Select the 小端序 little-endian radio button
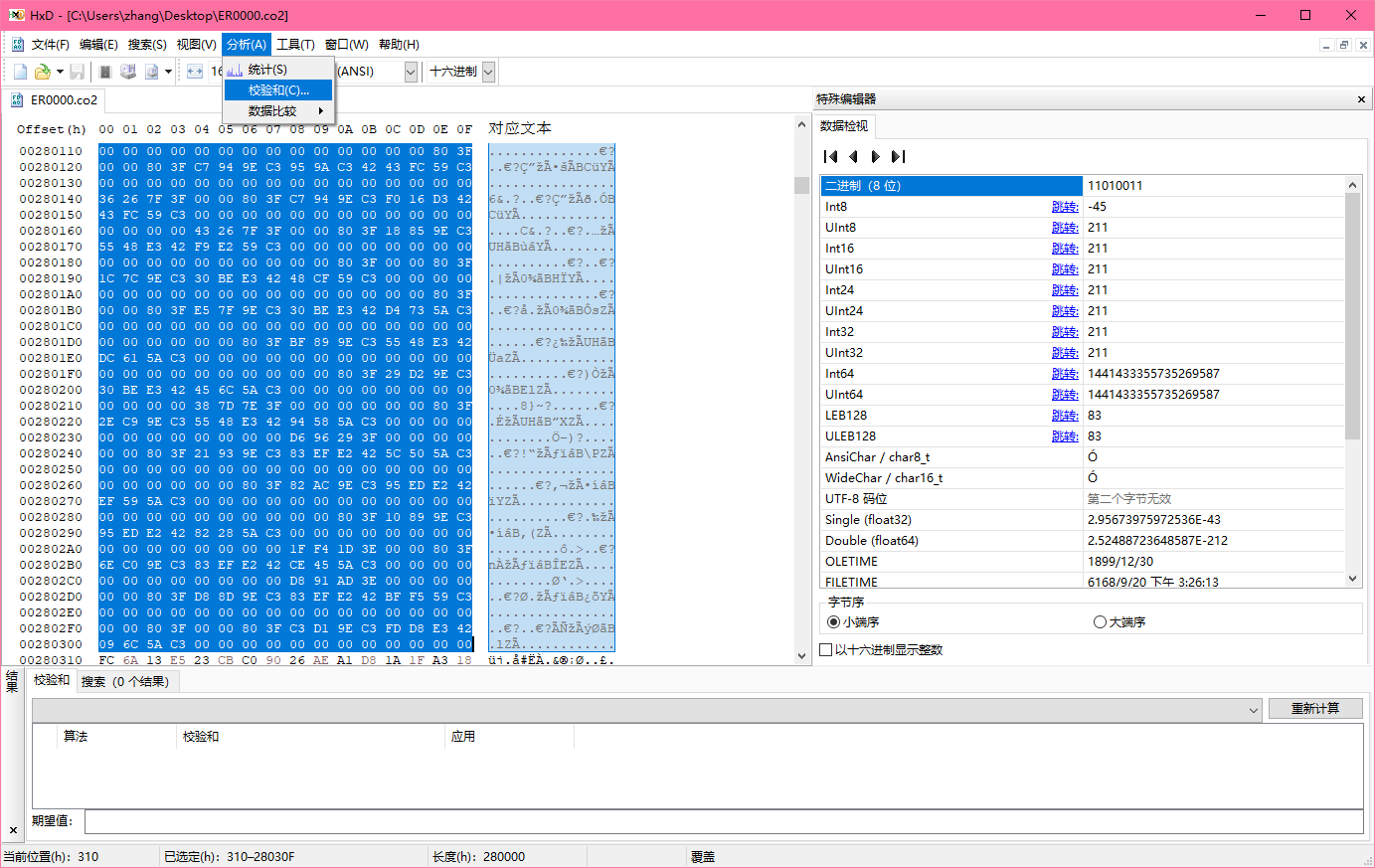This screenshot has width=1375, height=868. 834,622
